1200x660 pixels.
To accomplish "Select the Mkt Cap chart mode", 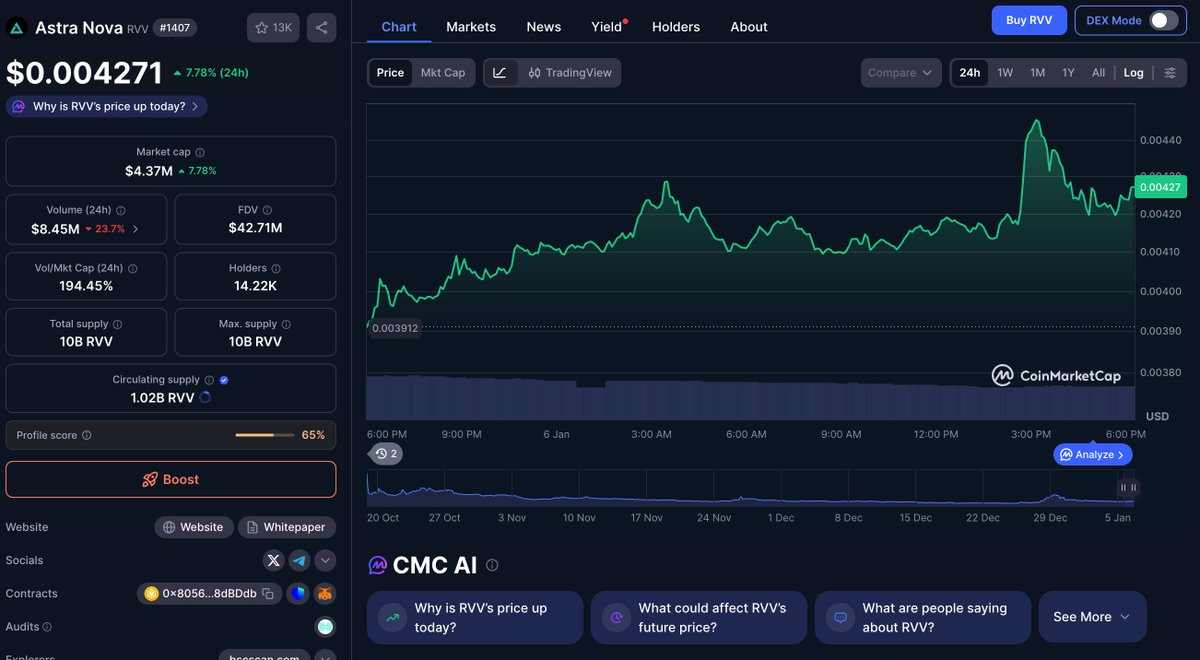I will [443, 73].
